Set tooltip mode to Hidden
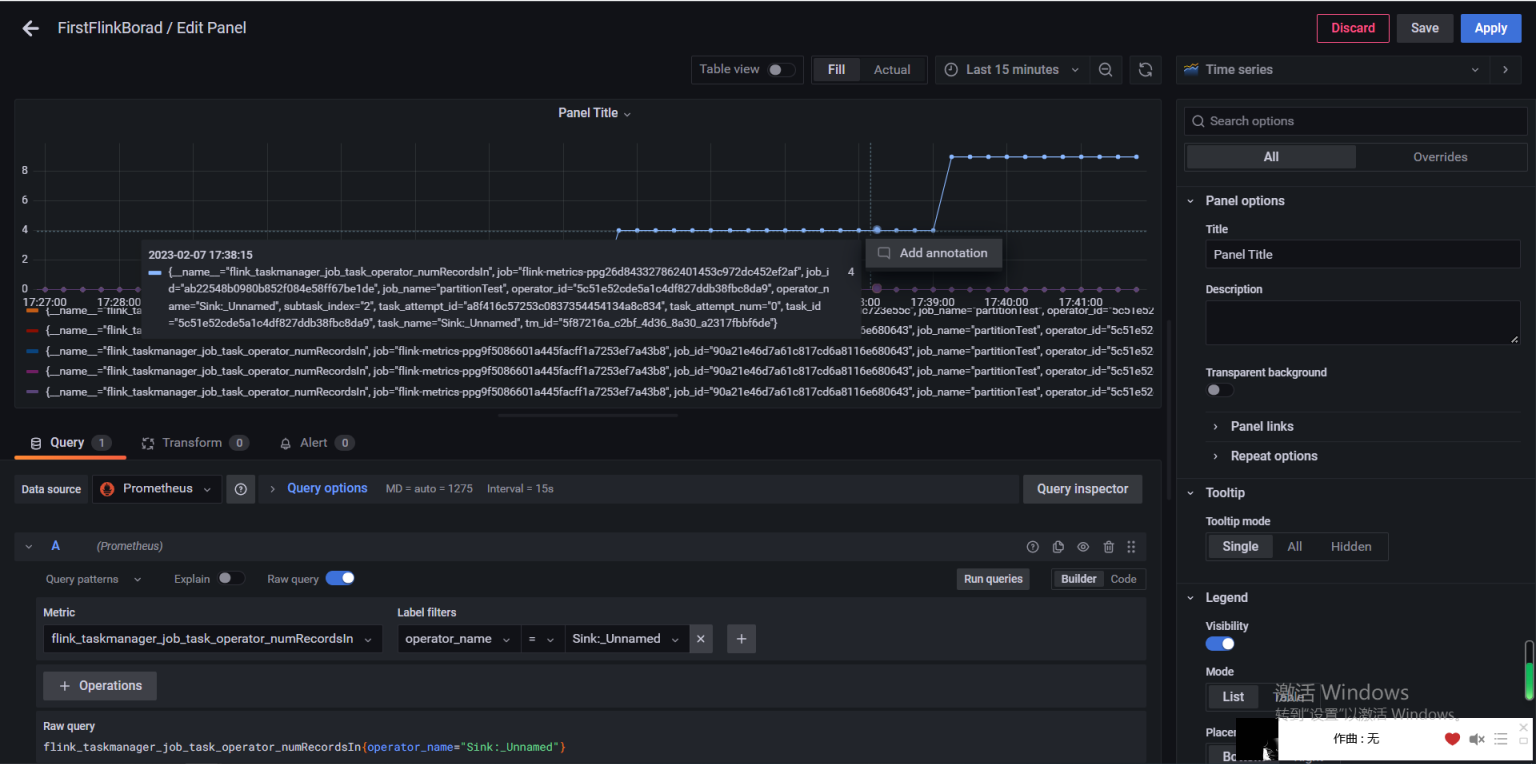Image resolution: width=1536 pixels, height=764 pixels. 1351,547
